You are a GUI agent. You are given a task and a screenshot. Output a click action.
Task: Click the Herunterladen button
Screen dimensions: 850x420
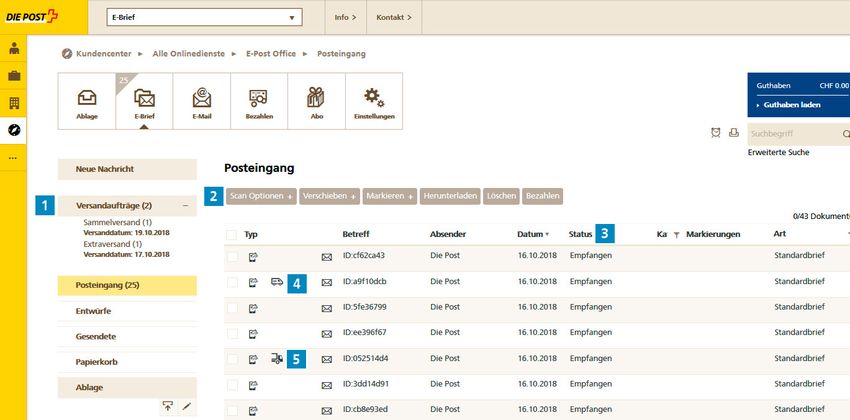pyautogui.click(x=450, y=196)
